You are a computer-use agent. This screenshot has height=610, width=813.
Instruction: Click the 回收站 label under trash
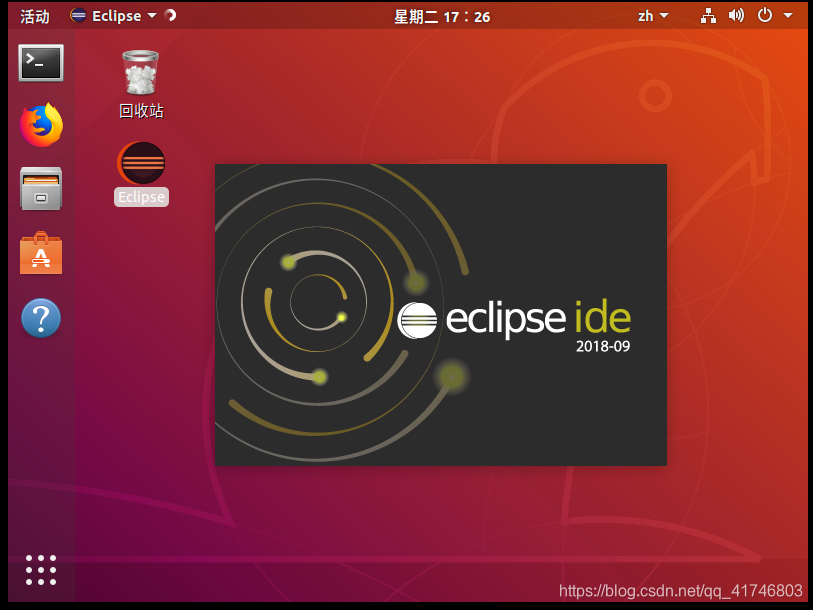[141, 111]
